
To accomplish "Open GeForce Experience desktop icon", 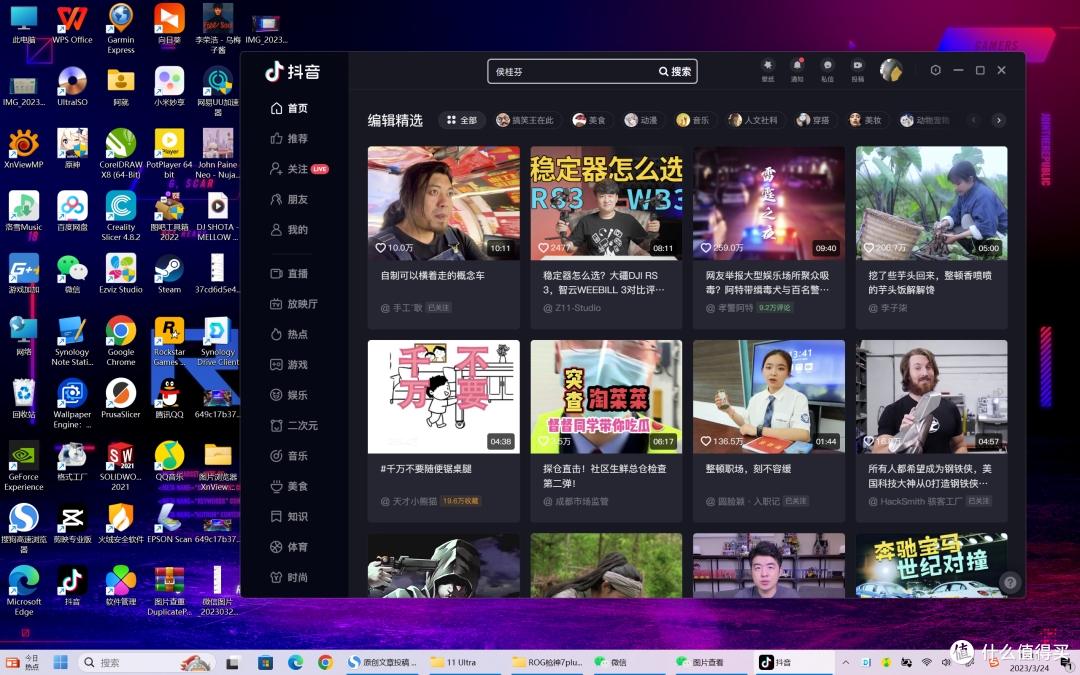I will tap(24, 466).
